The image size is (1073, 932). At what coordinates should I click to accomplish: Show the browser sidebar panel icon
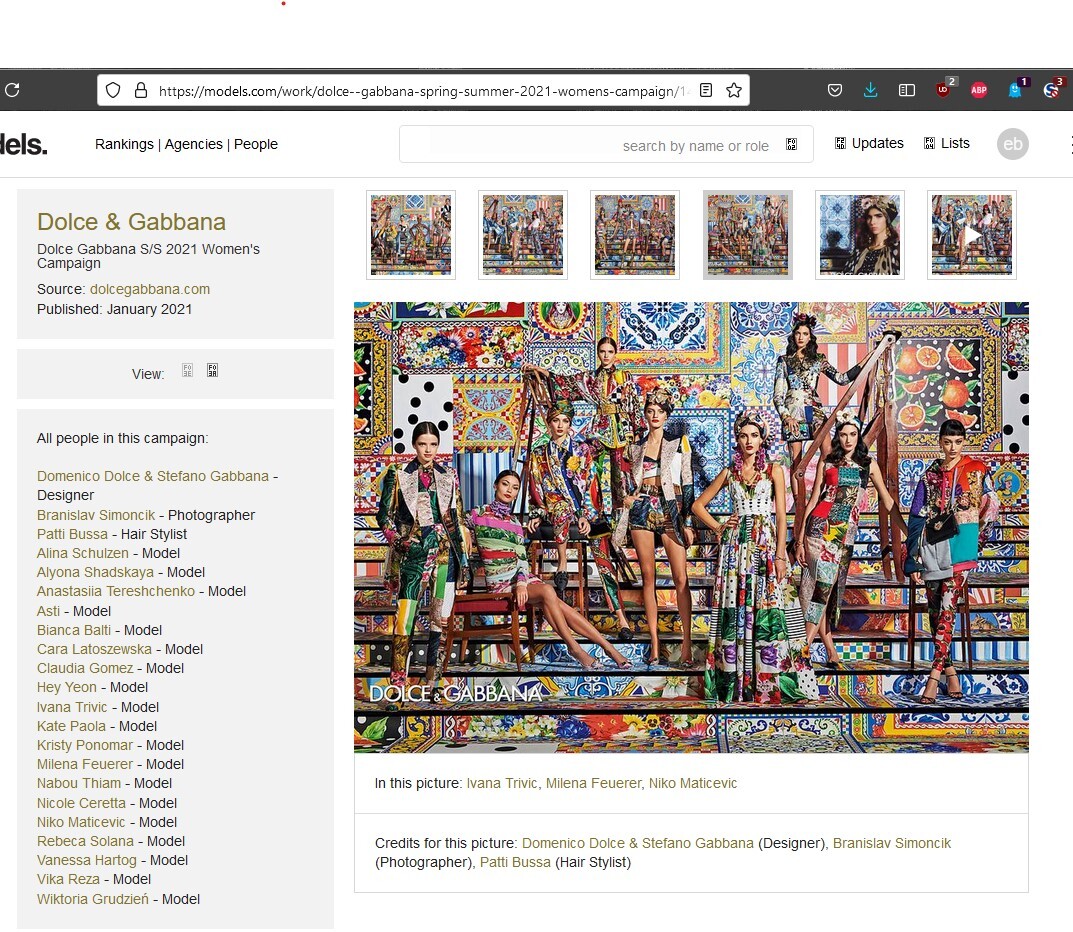click(907, 90)
